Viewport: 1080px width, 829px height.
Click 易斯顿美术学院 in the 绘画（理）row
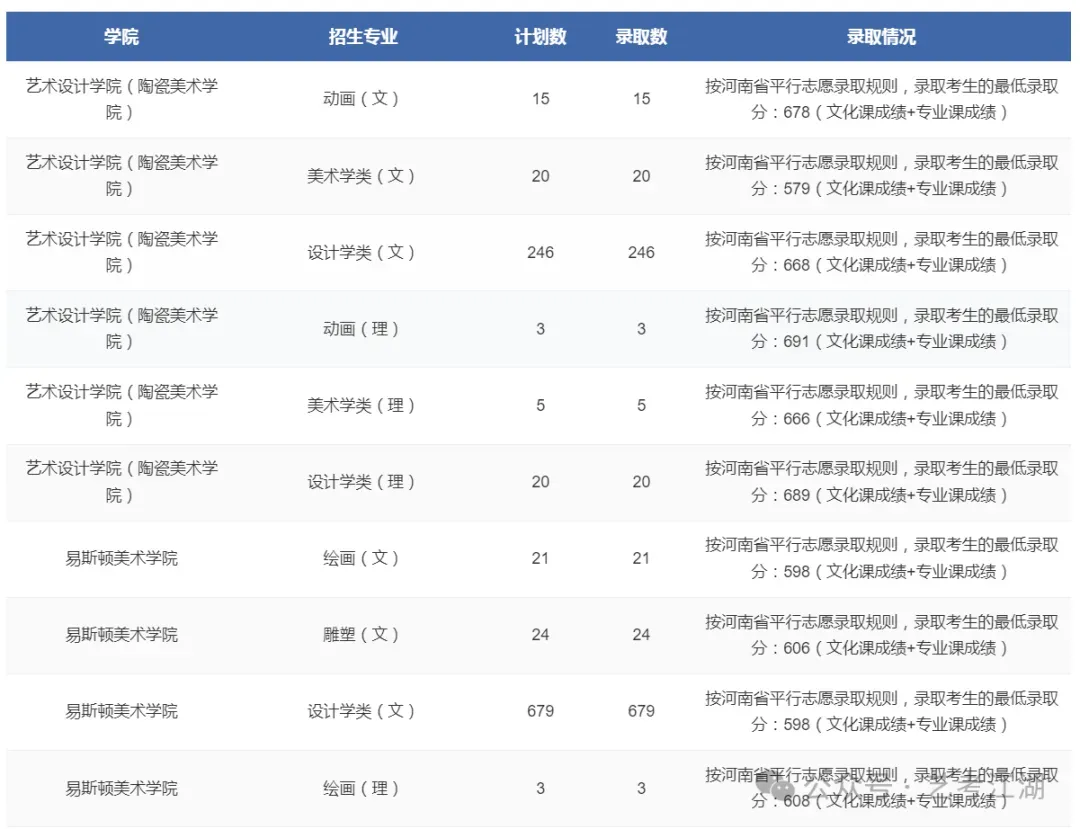pyautogui.click(x=121, y=788)
